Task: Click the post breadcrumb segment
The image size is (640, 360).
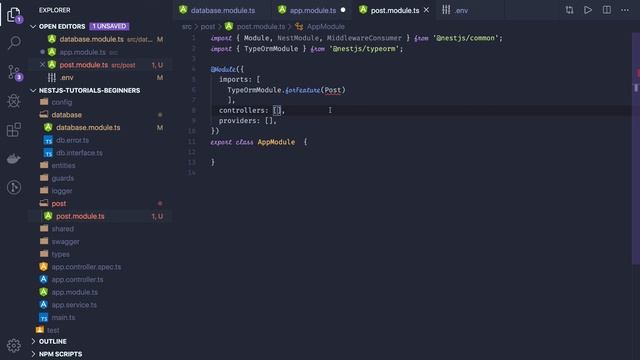Action: click(207, 27)
